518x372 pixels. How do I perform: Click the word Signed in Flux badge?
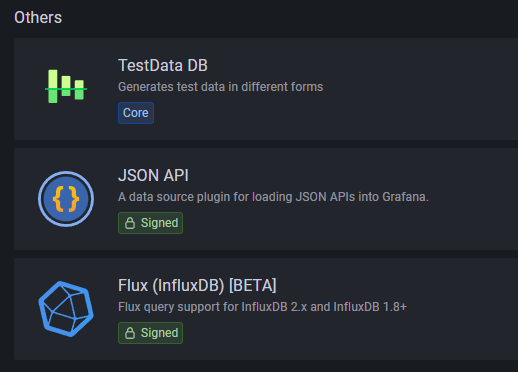pyautogui.click(x=159, y=333)
